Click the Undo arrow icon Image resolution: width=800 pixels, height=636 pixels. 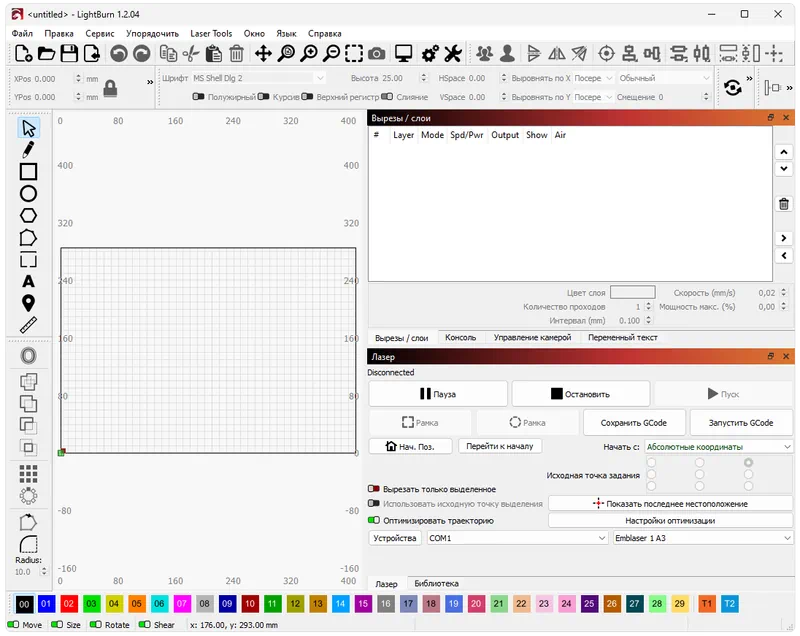point(119,53)
